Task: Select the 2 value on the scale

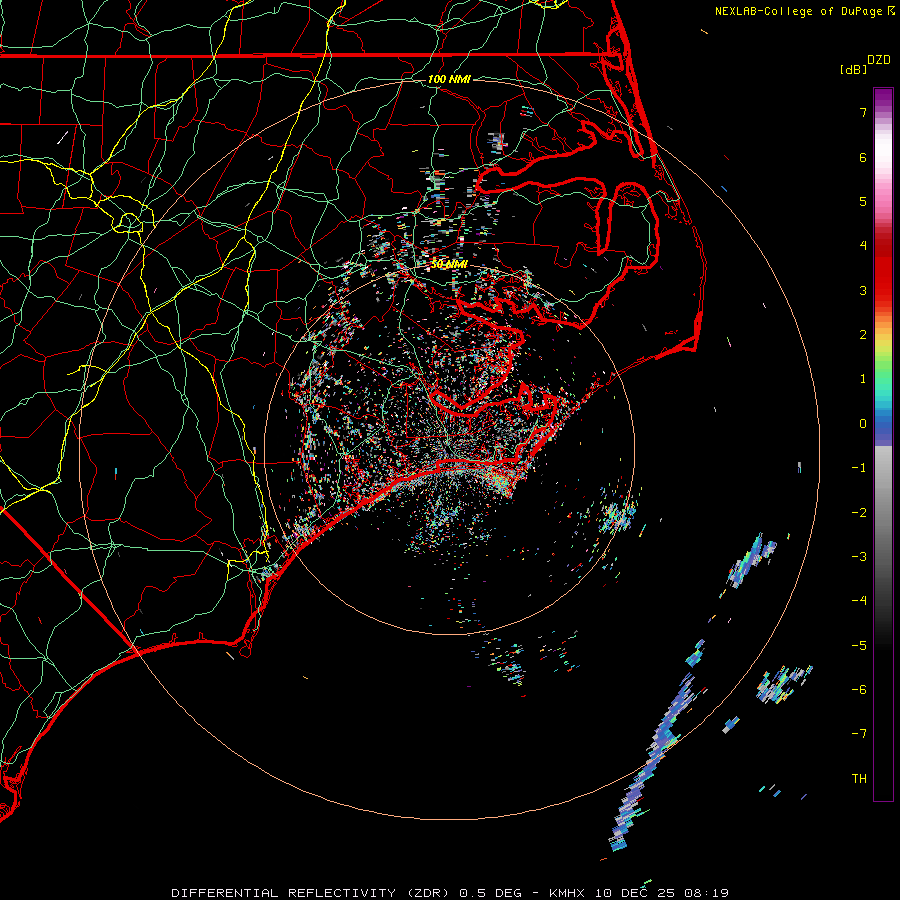Action: [x=863, y=335]
